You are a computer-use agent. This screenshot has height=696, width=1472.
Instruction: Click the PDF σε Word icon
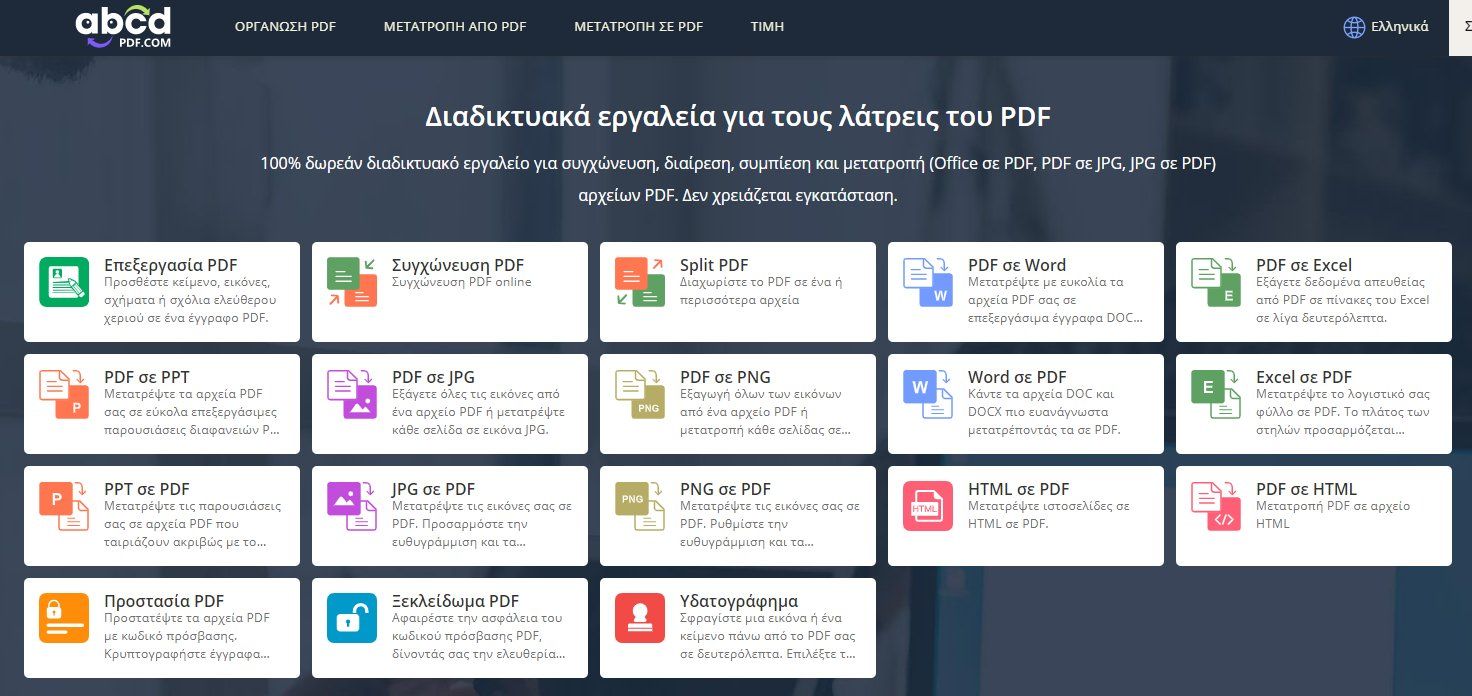tap(928, 282)
